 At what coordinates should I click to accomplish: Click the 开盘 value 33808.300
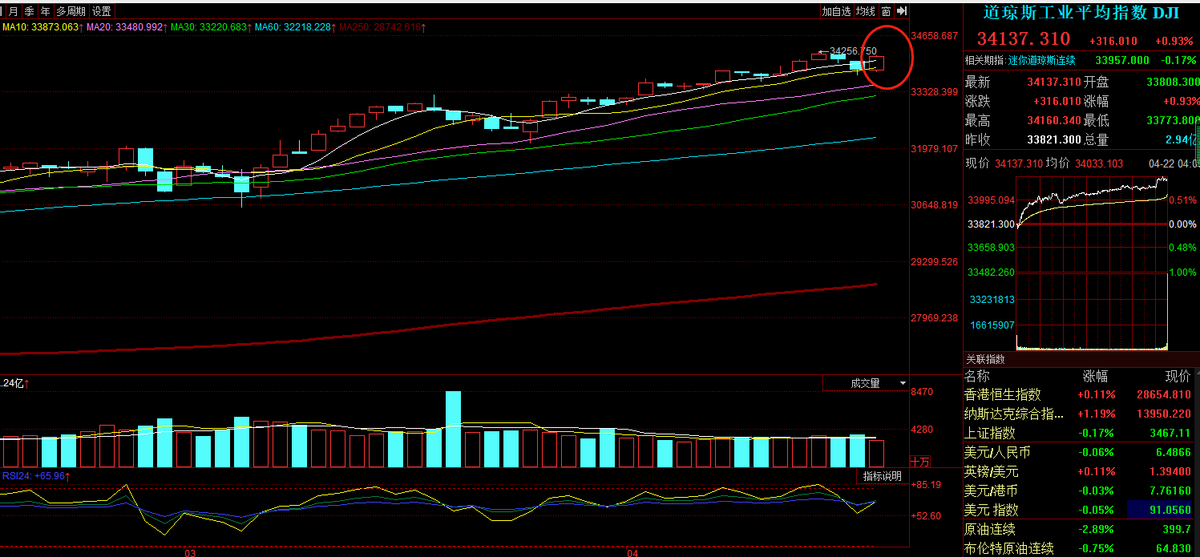point(1174,82)
